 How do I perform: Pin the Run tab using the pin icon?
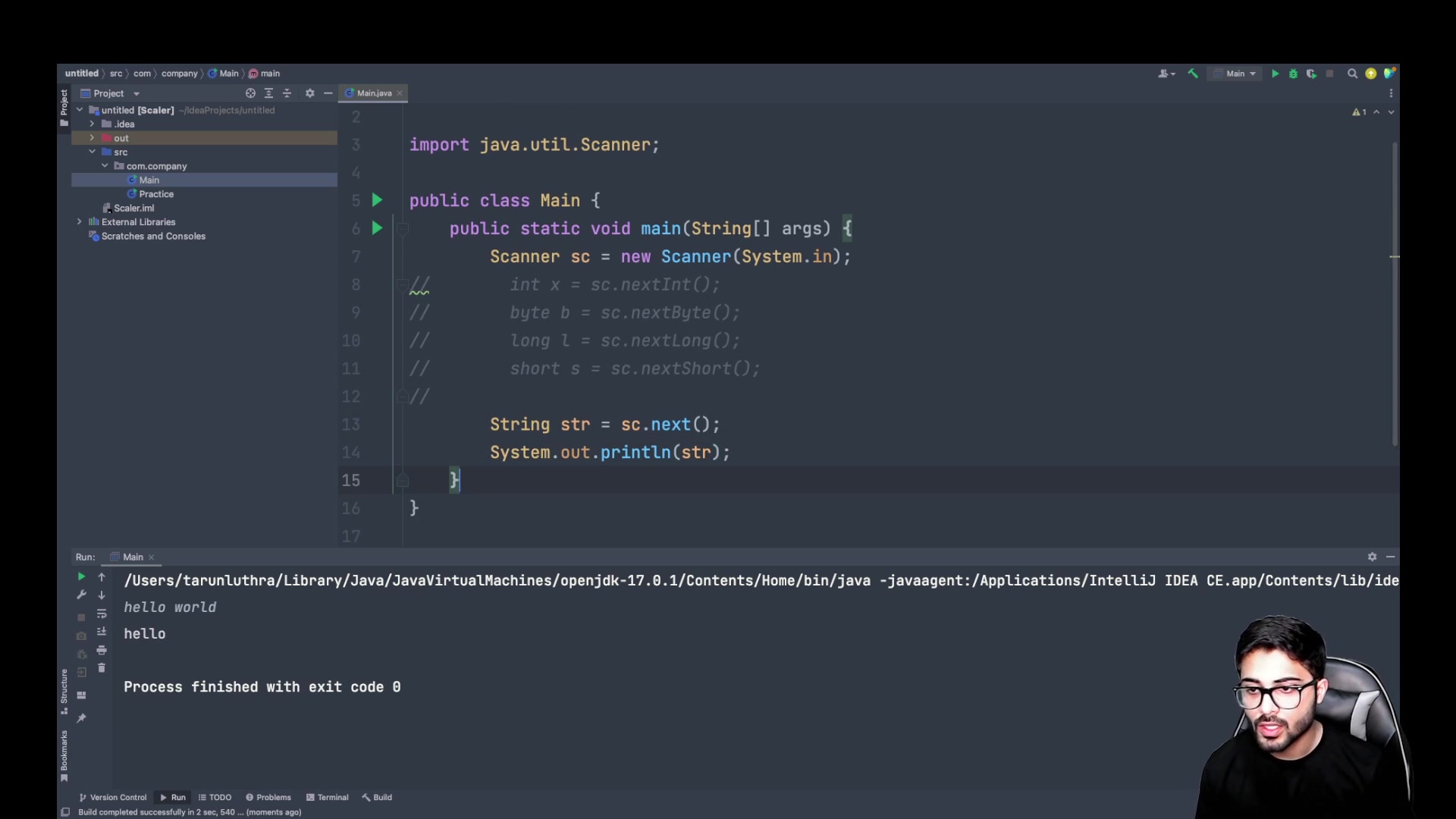point(82,717)
